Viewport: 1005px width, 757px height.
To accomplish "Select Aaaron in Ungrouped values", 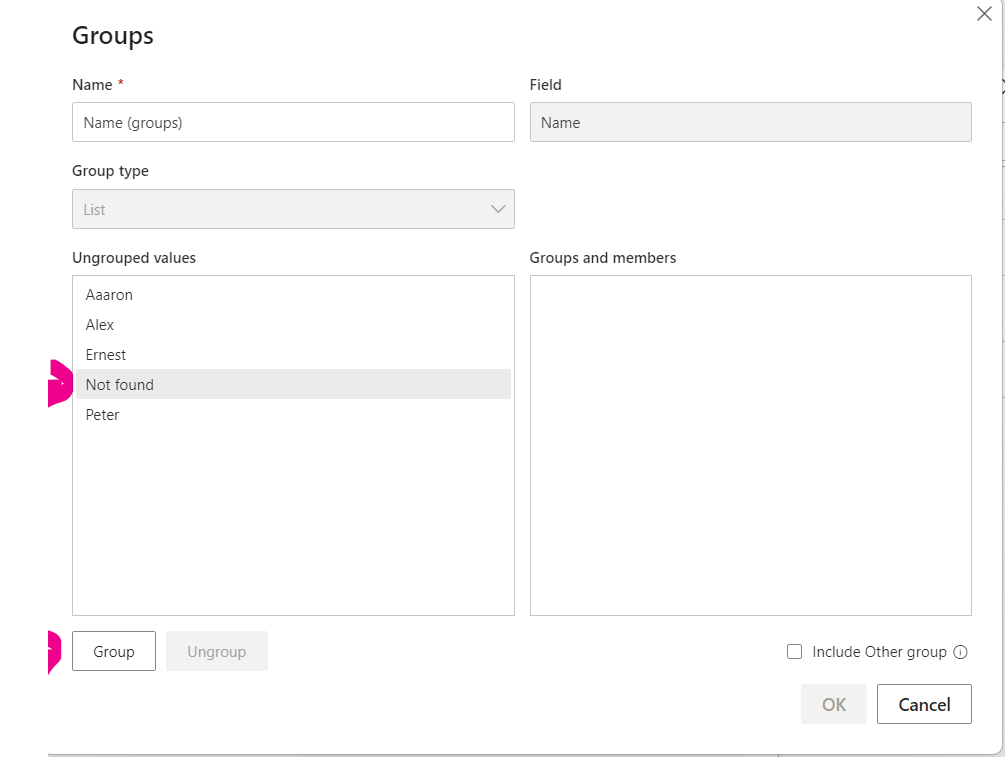I will point(293,295).
